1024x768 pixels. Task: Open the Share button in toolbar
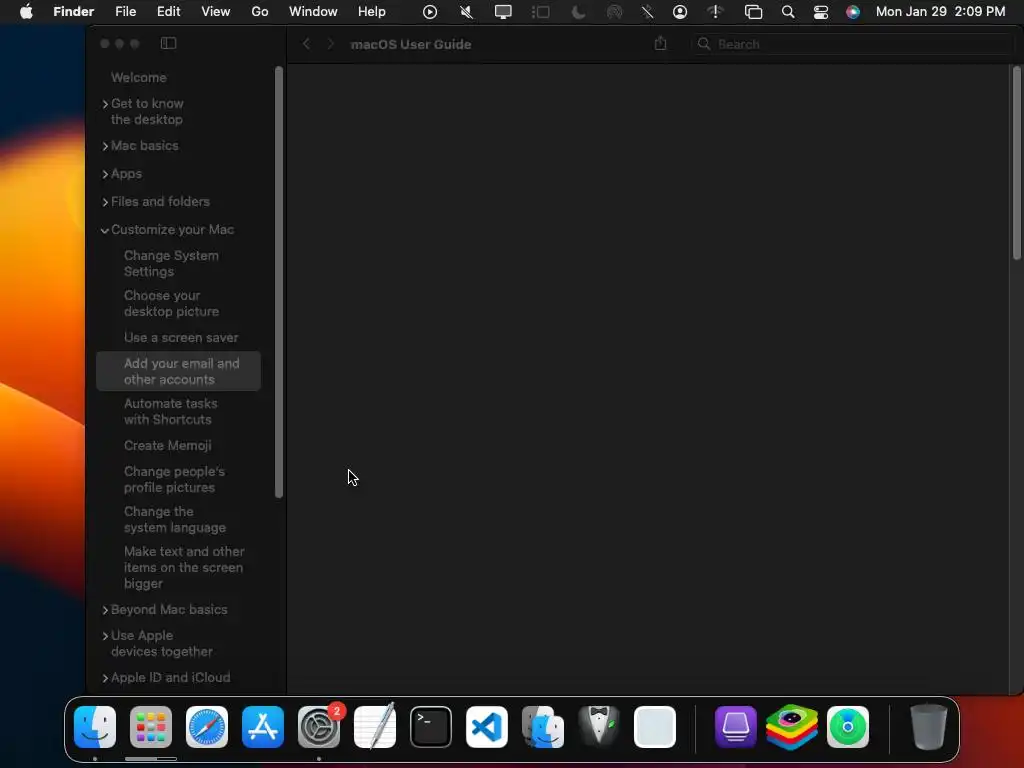[660, 43]
